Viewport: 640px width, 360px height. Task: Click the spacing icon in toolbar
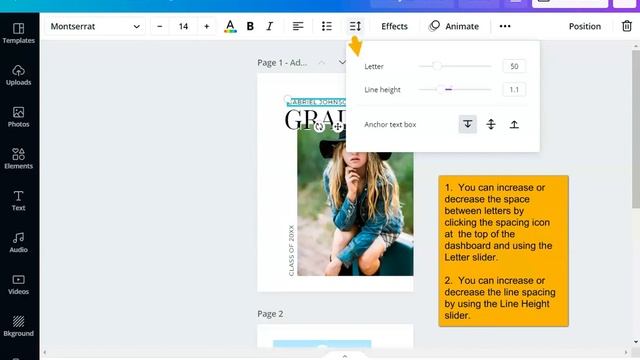[x=355, y=27]
